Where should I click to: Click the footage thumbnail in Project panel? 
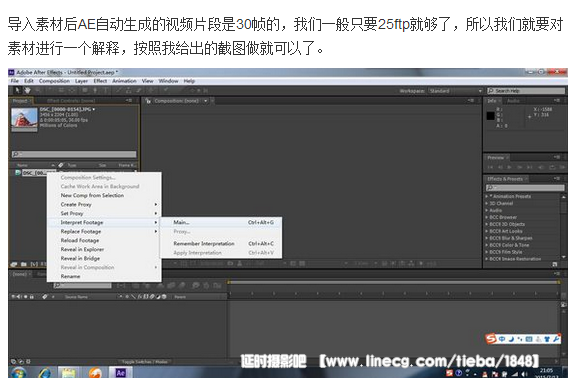click(24, 119)
